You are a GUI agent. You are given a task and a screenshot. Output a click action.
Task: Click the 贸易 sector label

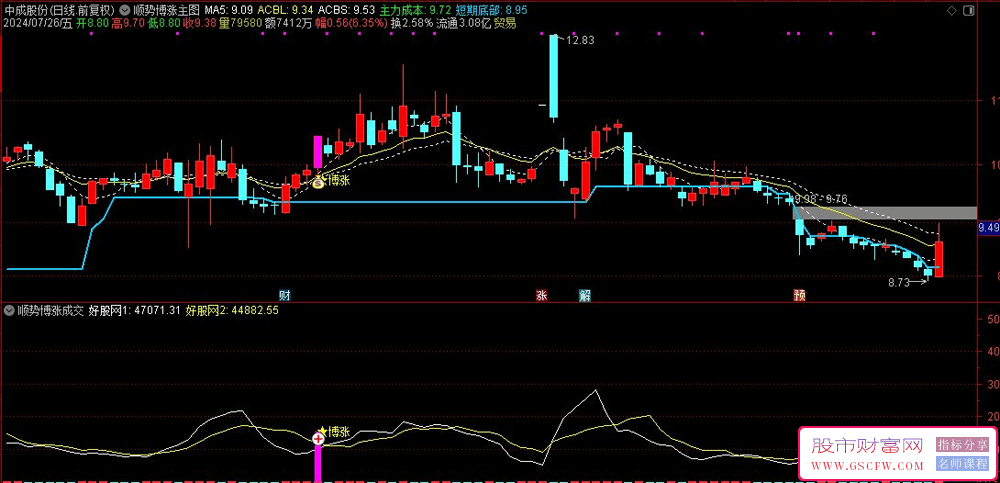[x=506, y=22]
